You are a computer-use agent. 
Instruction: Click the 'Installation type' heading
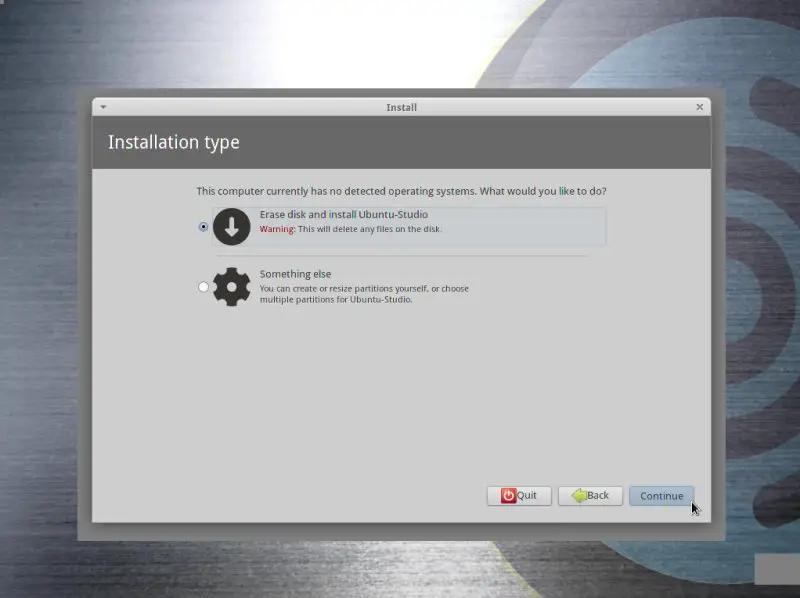click(173, 142)
